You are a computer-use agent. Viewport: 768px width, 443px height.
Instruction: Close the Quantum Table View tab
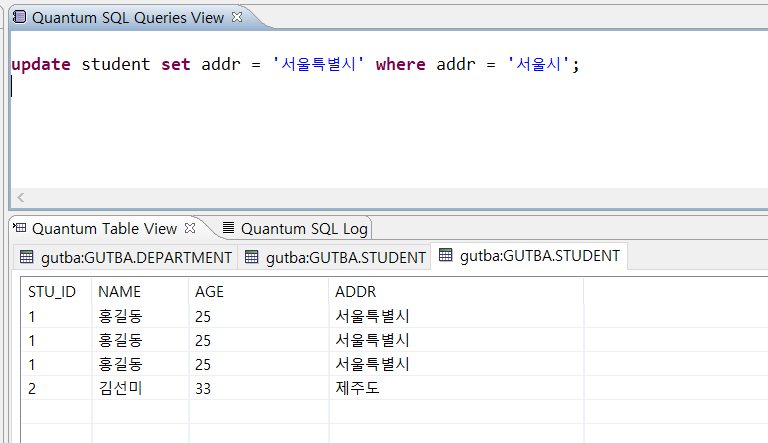point(190,228)
